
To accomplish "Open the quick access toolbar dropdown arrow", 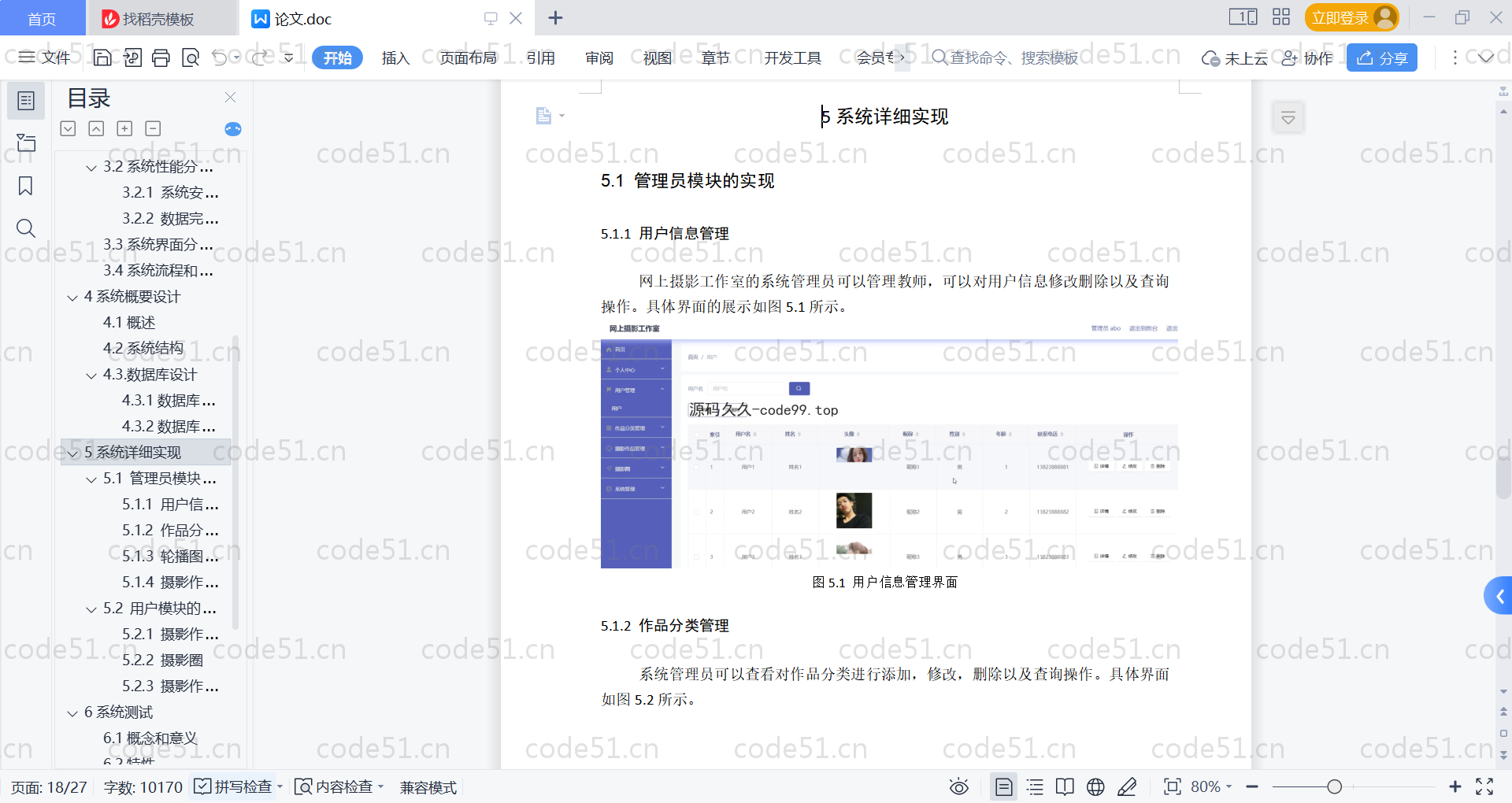I will 289,57.
